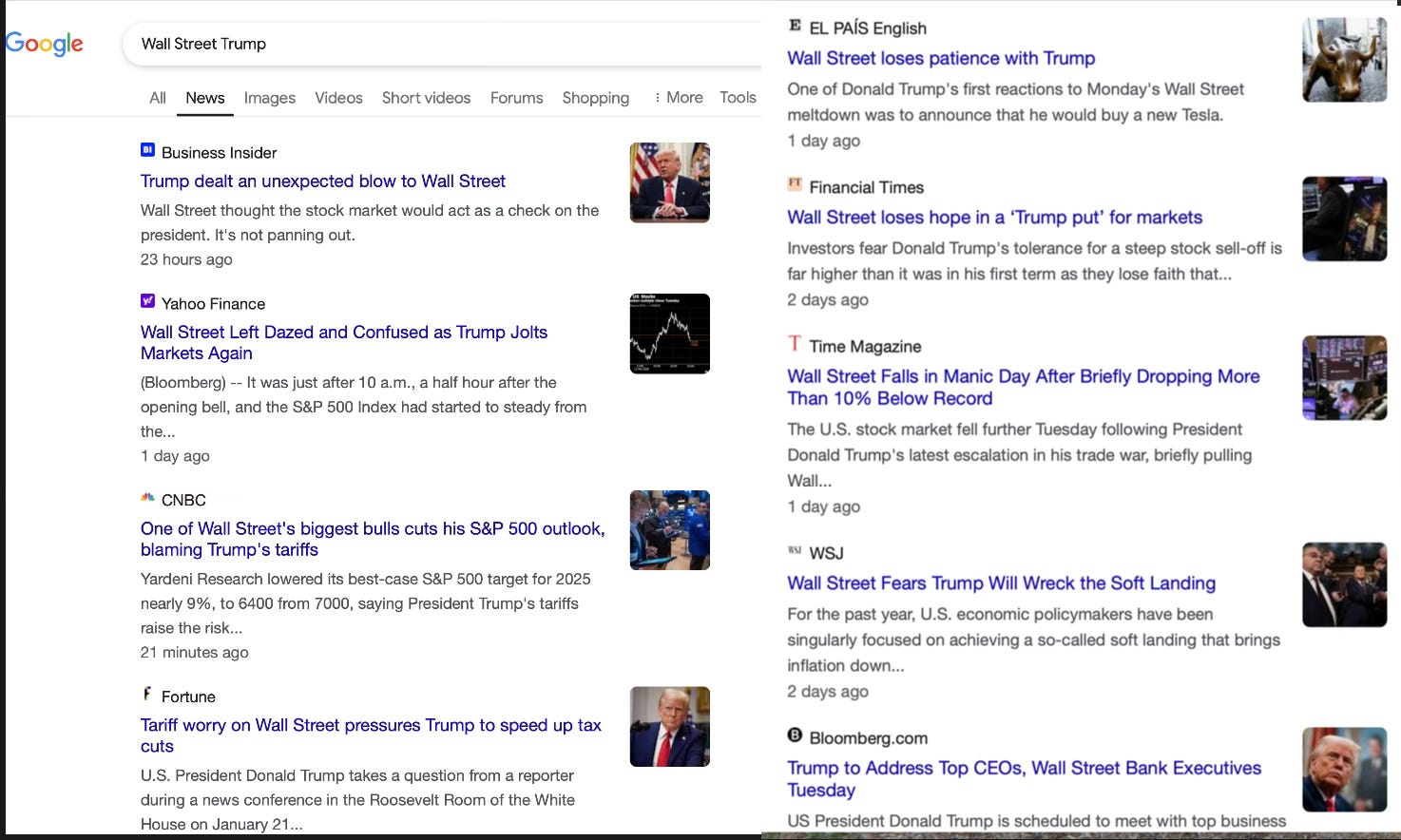Click the Bloomberg.com Trump thumbnail
This screenshot has width=1401, height=840.
pos(1345,770)
